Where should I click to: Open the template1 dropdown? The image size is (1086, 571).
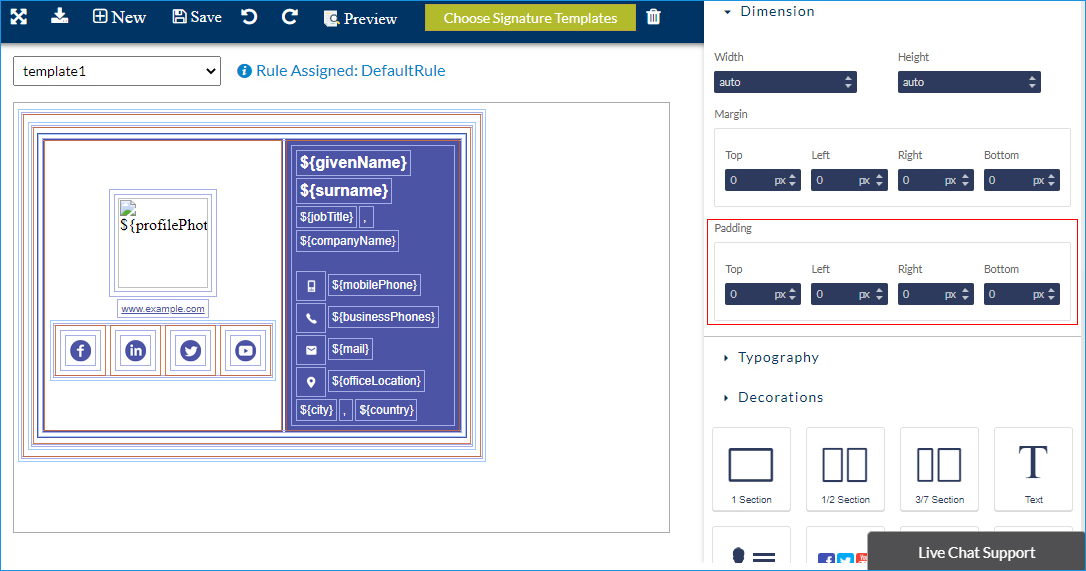[117, 71]
